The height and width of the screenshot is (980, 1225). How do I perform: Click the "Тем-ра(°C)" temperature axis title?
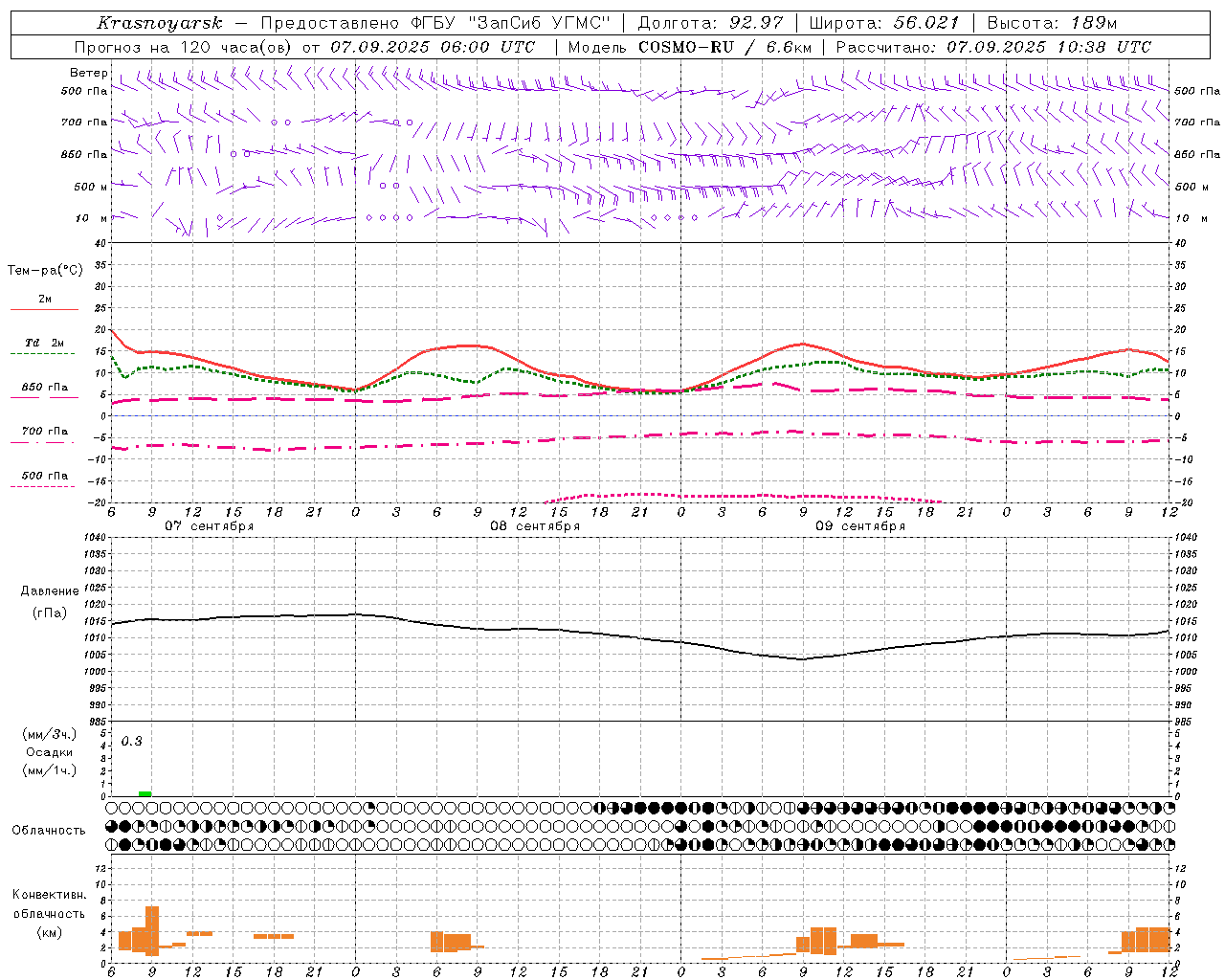(45, 270)
